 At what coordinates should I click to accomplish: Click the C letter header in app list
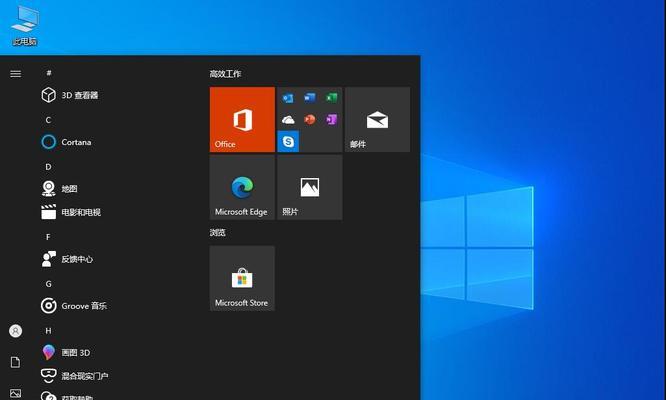point(48,120)
